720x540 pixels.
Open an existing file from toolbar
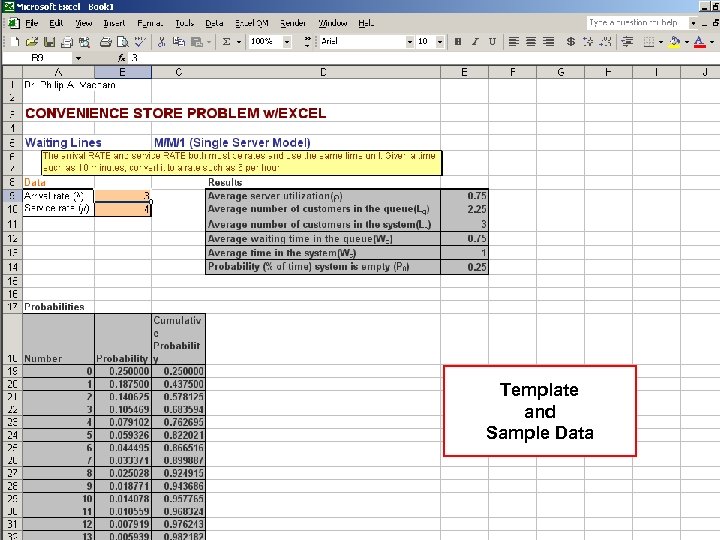click(x=32, y=42)
